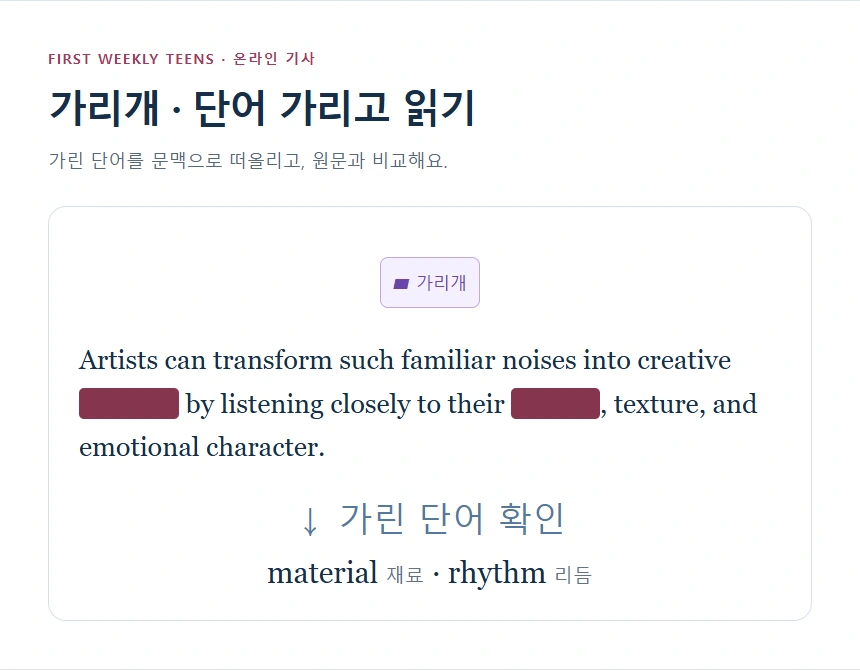860x671 pixels.
Task: Click the 가리개 toggle button
Action: (x=429, y=283)
